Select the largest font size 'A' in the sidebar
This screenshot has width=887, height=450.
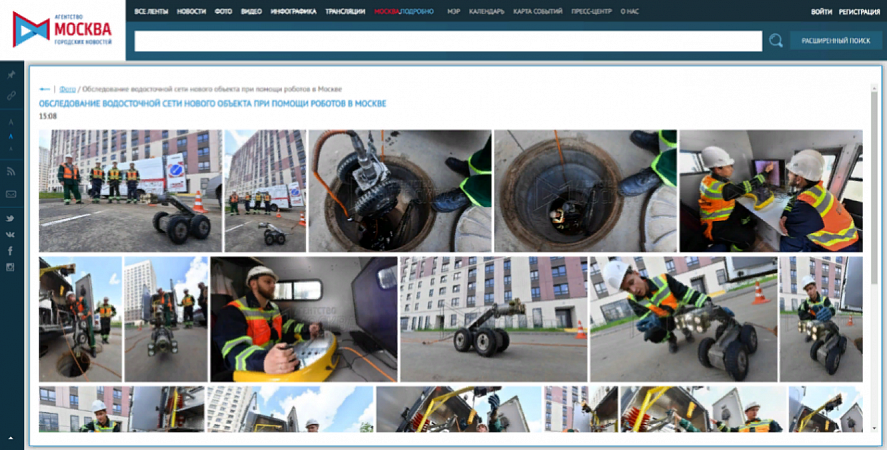point(11,122)
